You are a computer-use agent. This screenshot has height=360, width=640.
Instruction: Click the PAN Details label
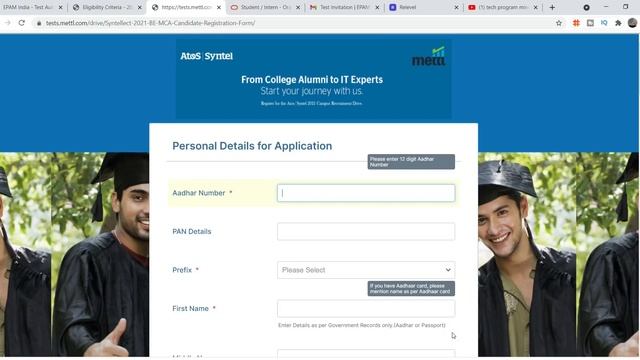pos(192,231)
